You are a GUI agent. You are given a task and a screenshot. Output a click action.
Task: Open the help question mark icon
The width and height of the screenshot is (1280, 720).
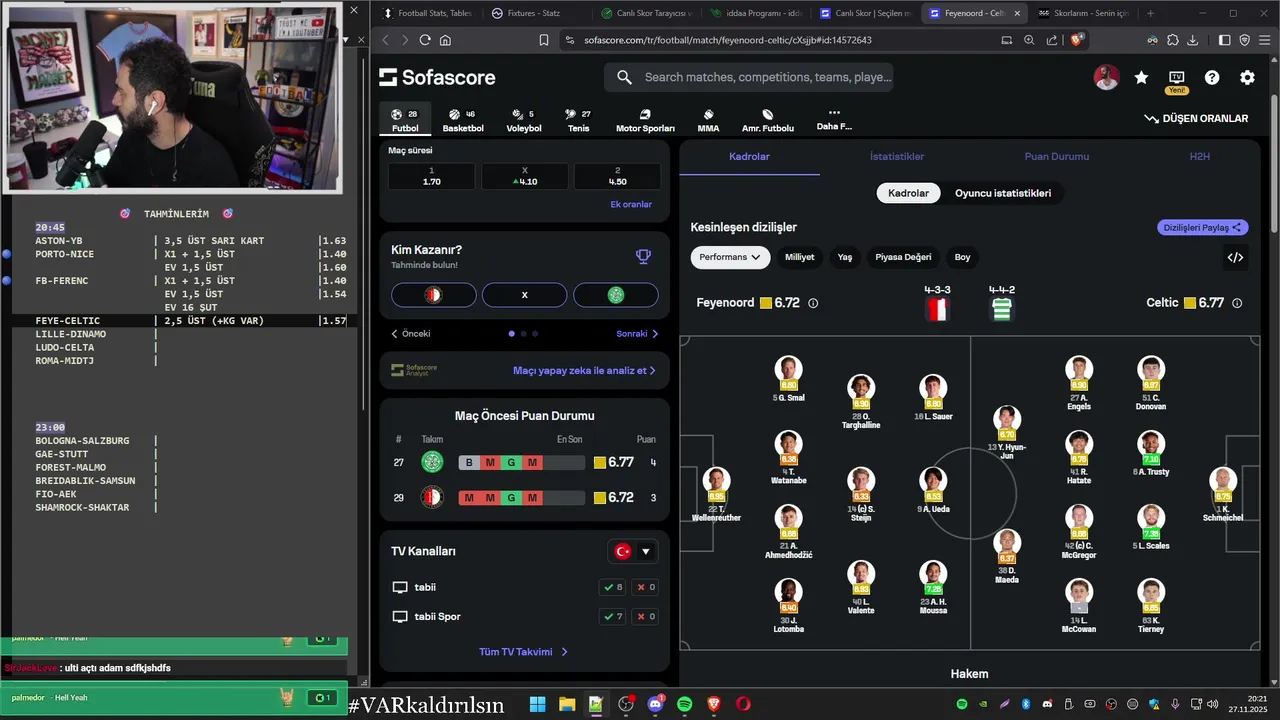(1212, 77)
